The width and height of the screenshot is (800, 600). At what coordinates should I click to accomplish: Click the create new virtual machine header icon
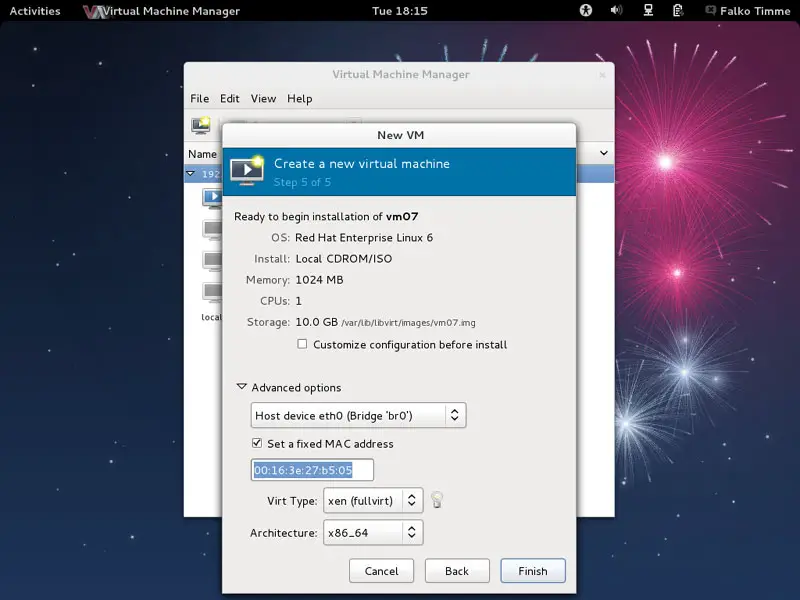(247, 171)
